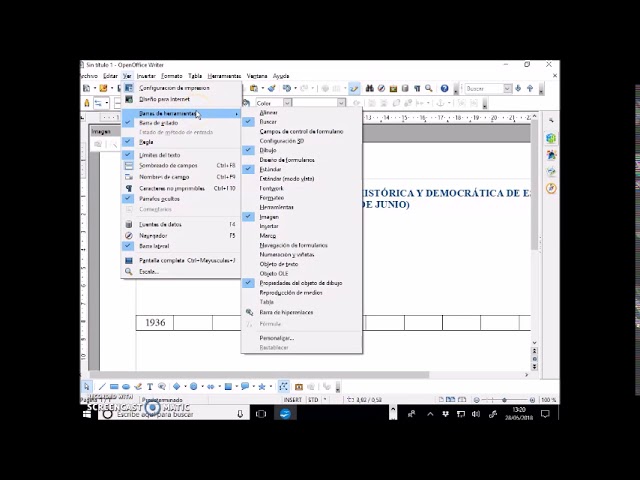Select the text tool in drawing toolbar

pos(150,386)
